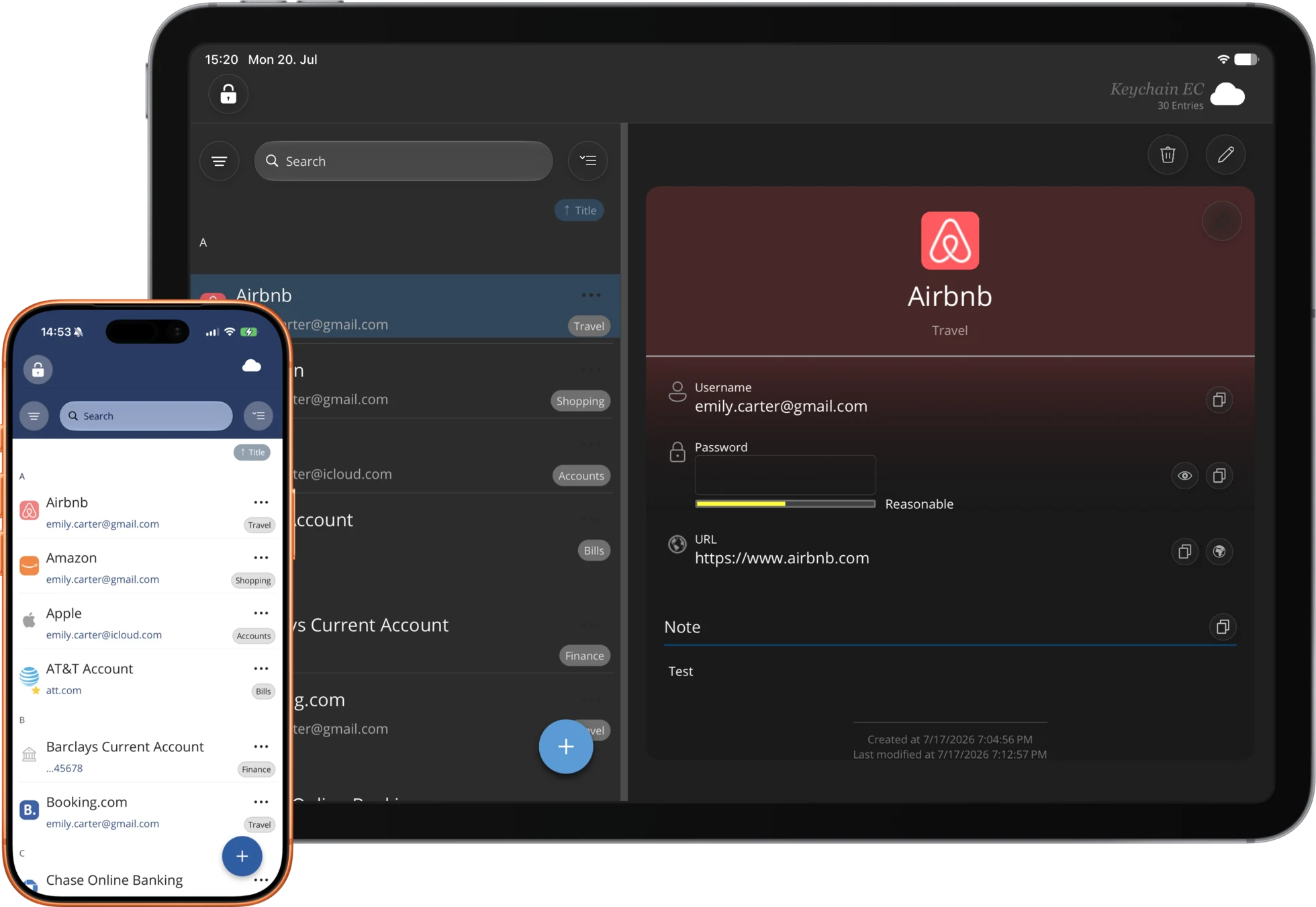Open the filter menu on iPhone
The height and width of the screenshot is (907, 1316).
[34, 416]
